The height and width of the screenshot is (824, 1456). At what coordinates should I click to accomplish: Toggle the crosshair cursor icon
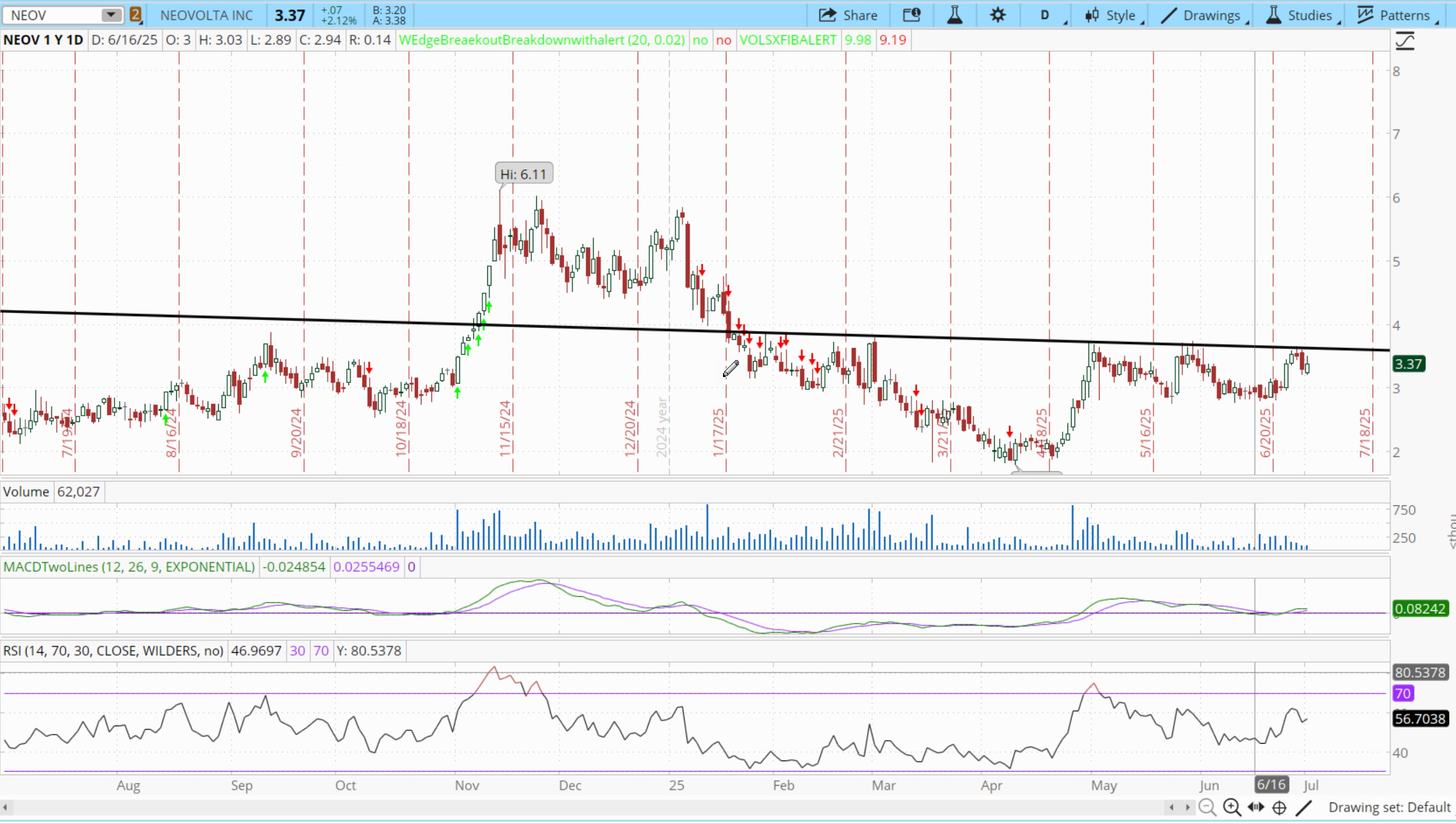[x=1280, y=808]
